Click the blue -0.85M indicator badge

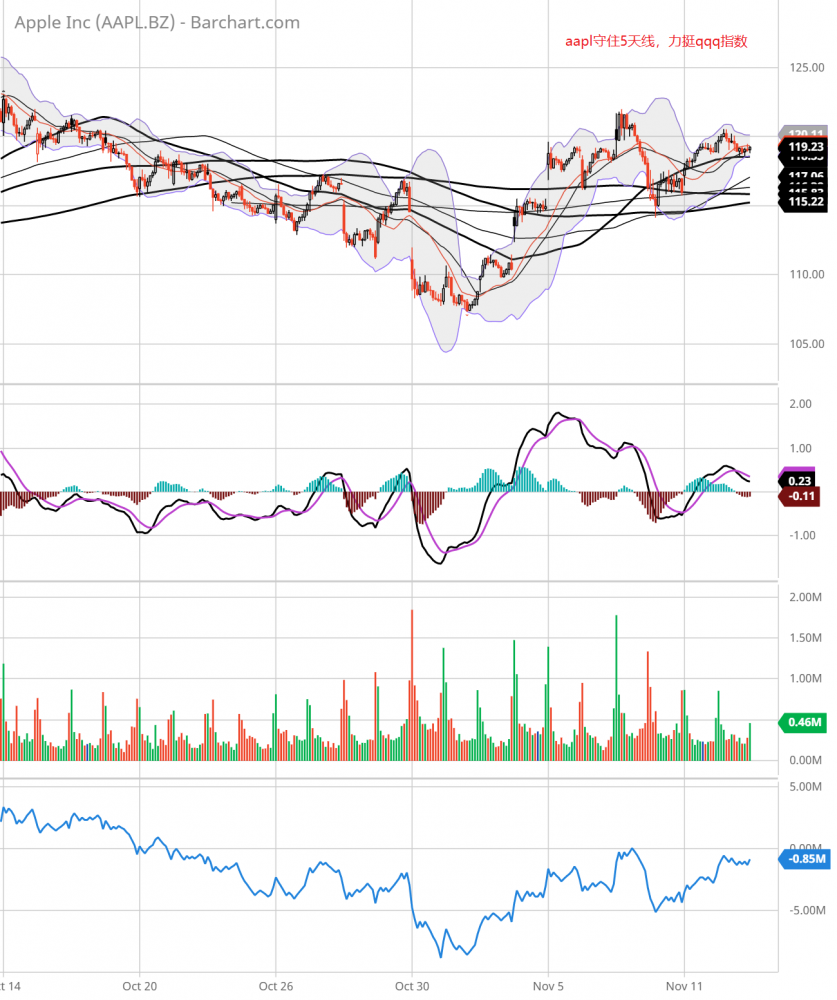point(805,858)
